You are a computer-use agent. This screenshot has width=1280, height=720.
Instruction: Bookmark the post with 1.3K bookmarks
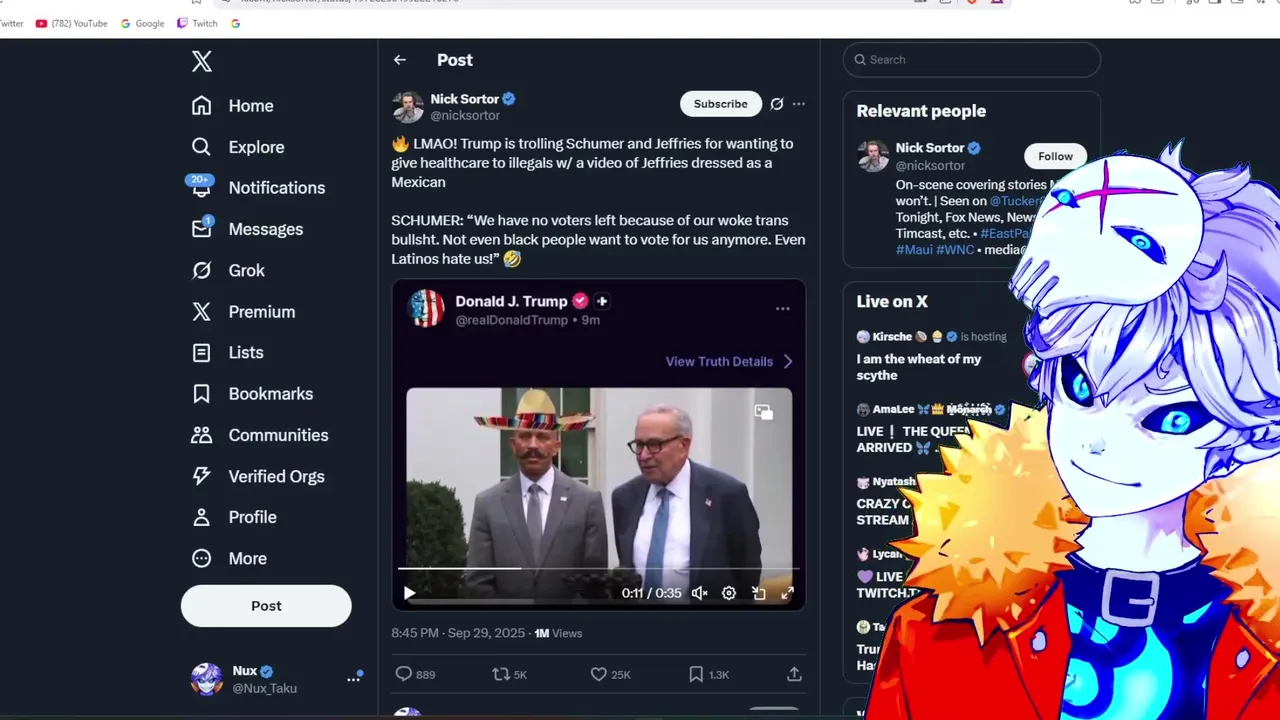pos(709,675)
